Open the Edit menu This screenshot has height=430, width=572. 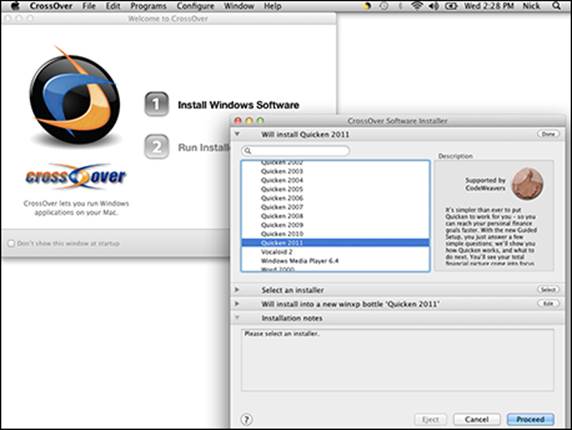113,6
